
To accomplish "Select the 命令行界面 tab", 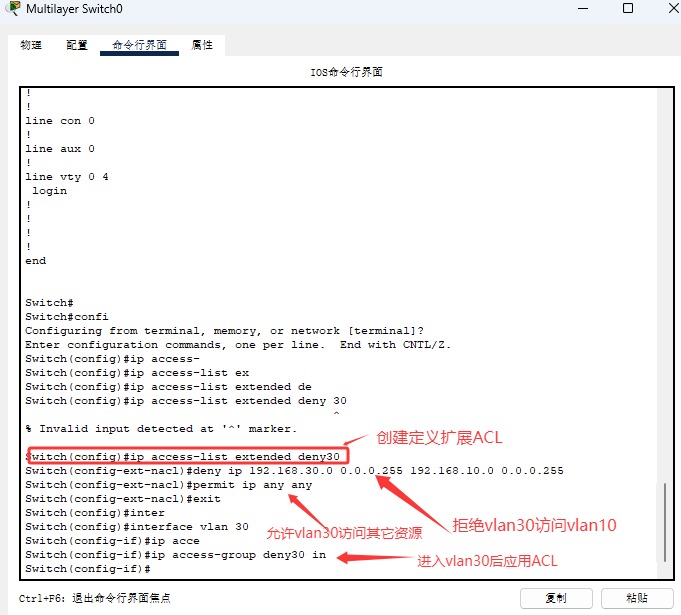I will [x=139, y=45].
